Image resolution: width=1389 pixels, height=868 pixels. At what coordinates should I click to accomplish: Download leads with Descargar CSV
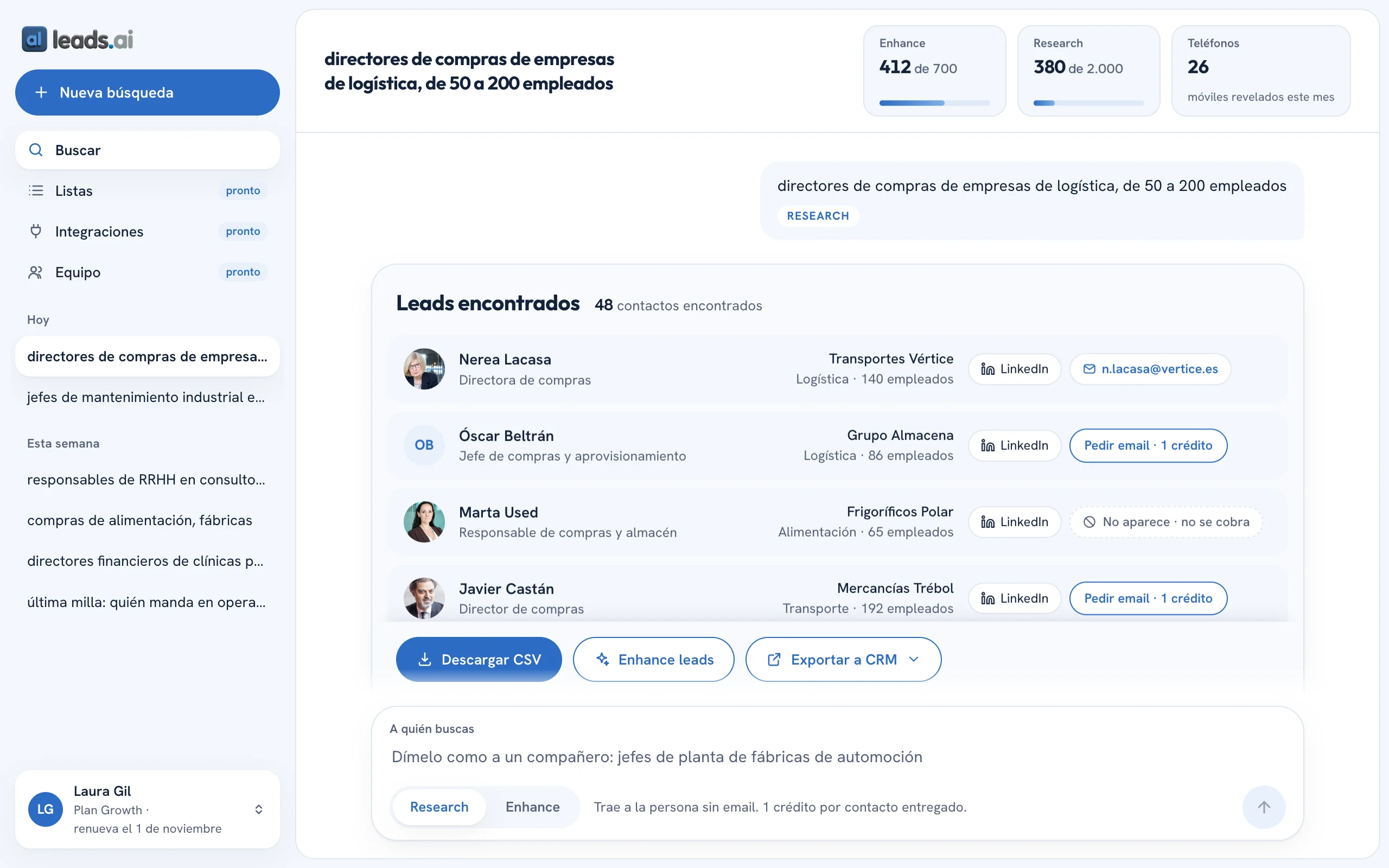pyautogui.click(x=479, y=659)
